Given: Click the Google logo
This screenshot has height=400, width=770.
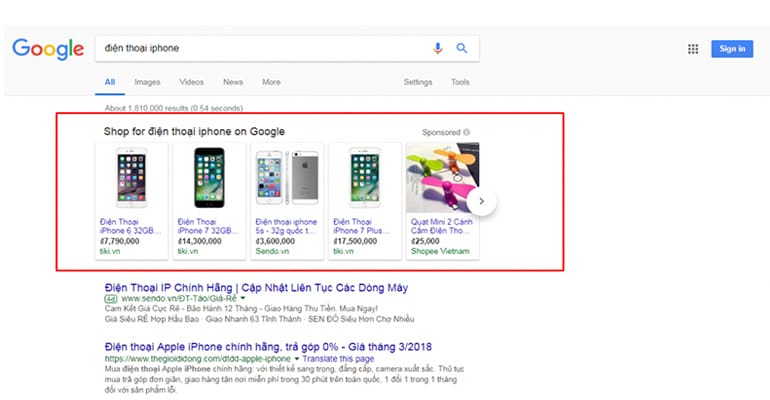Looking at the screenshot, I should click(x=47, y=48).
